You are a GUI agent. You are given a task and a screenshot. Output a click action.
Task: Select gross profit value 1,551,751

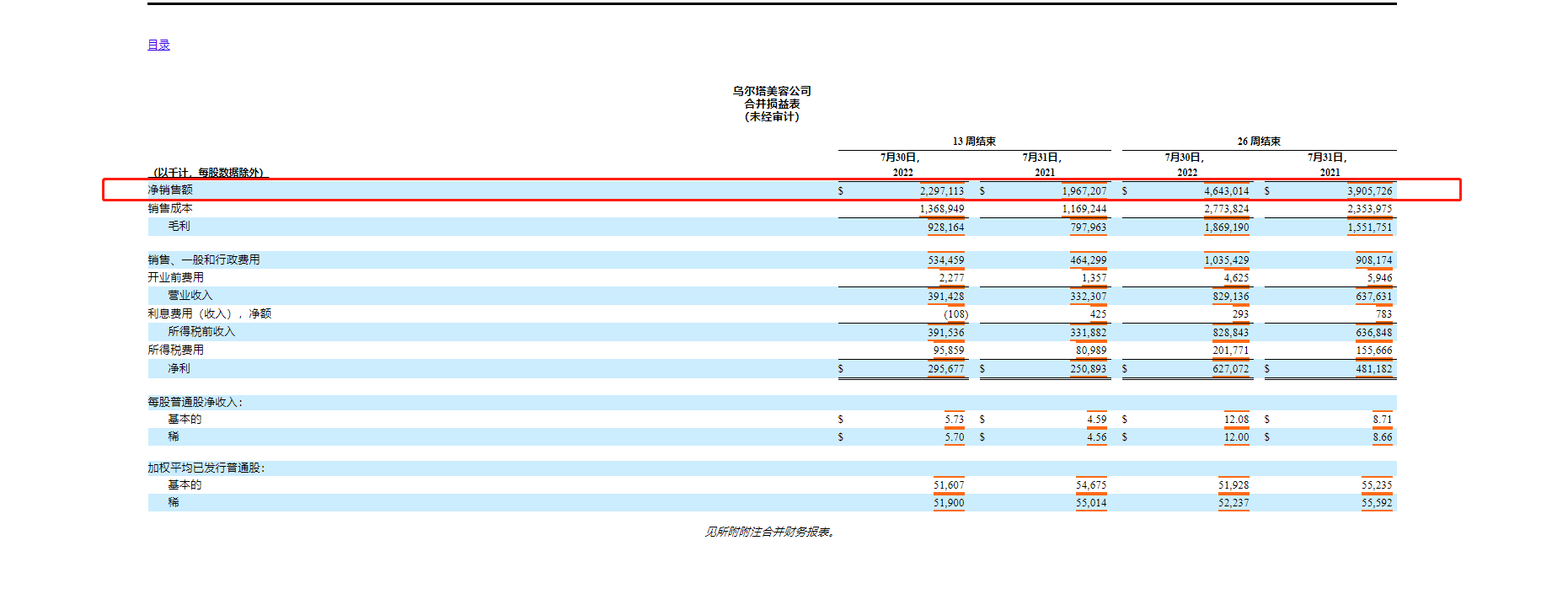1370,227
